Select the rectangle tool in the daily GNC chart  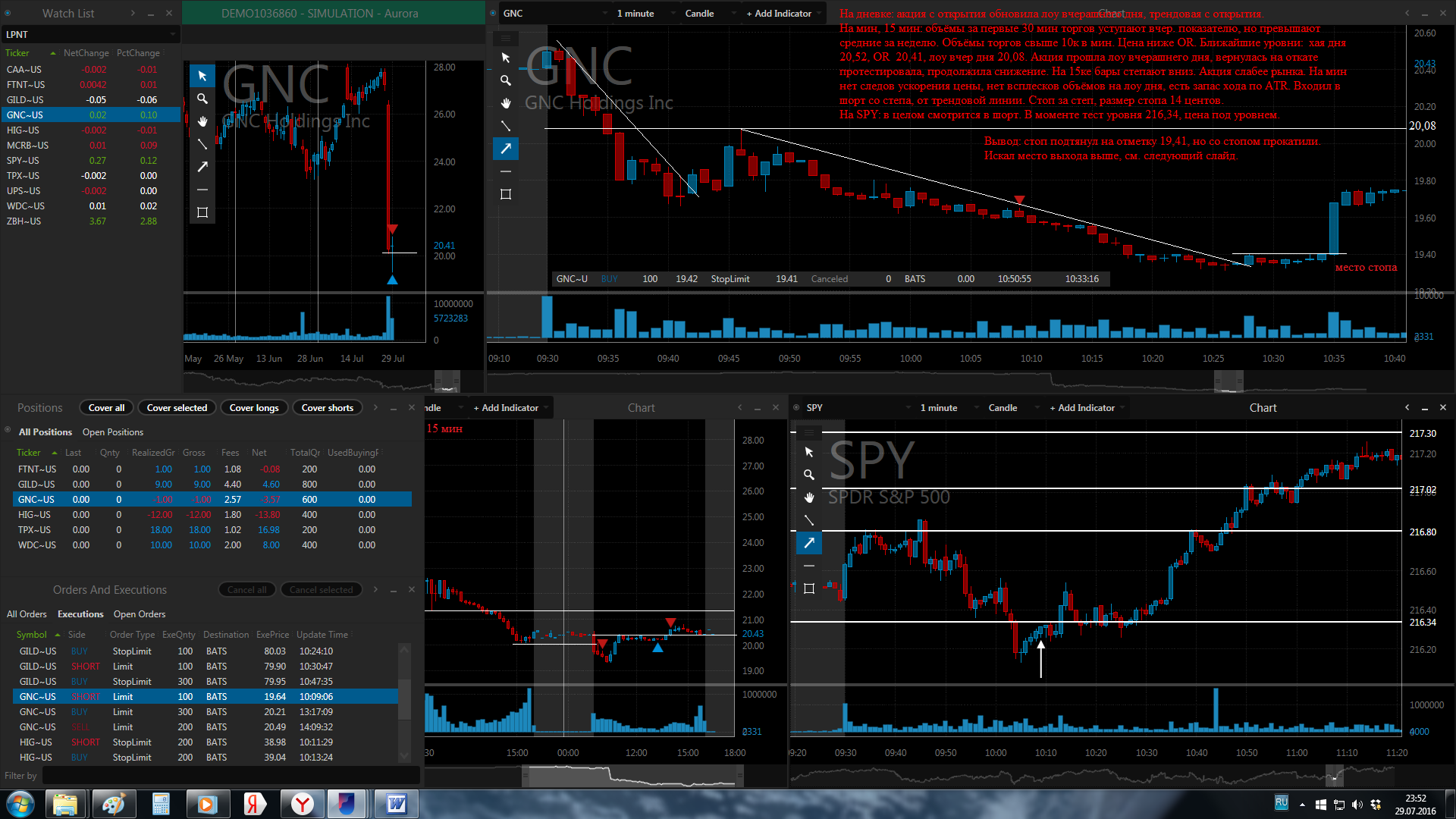[x=202, y=212]
